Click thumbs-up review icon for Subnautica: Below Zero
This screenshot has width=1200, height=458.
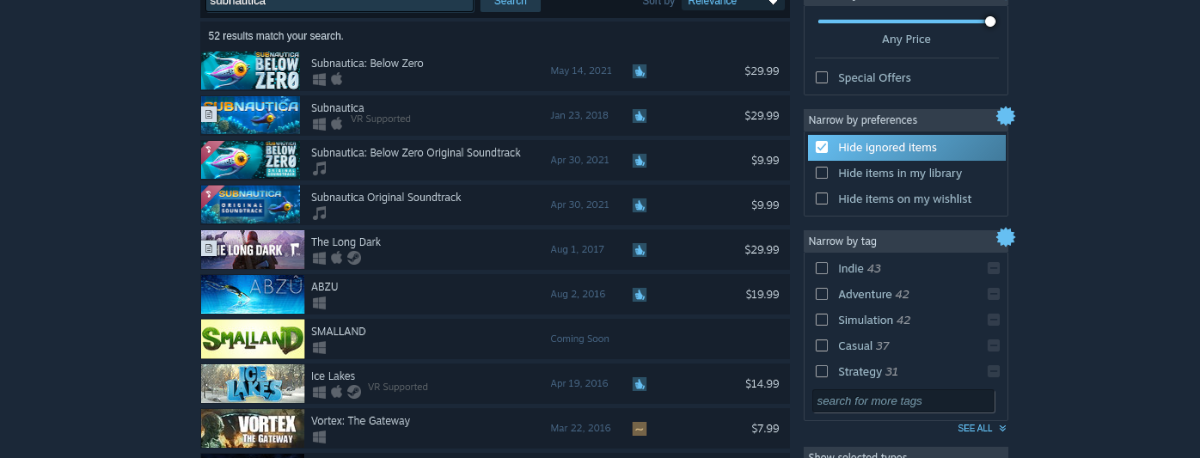click(639, 71)
